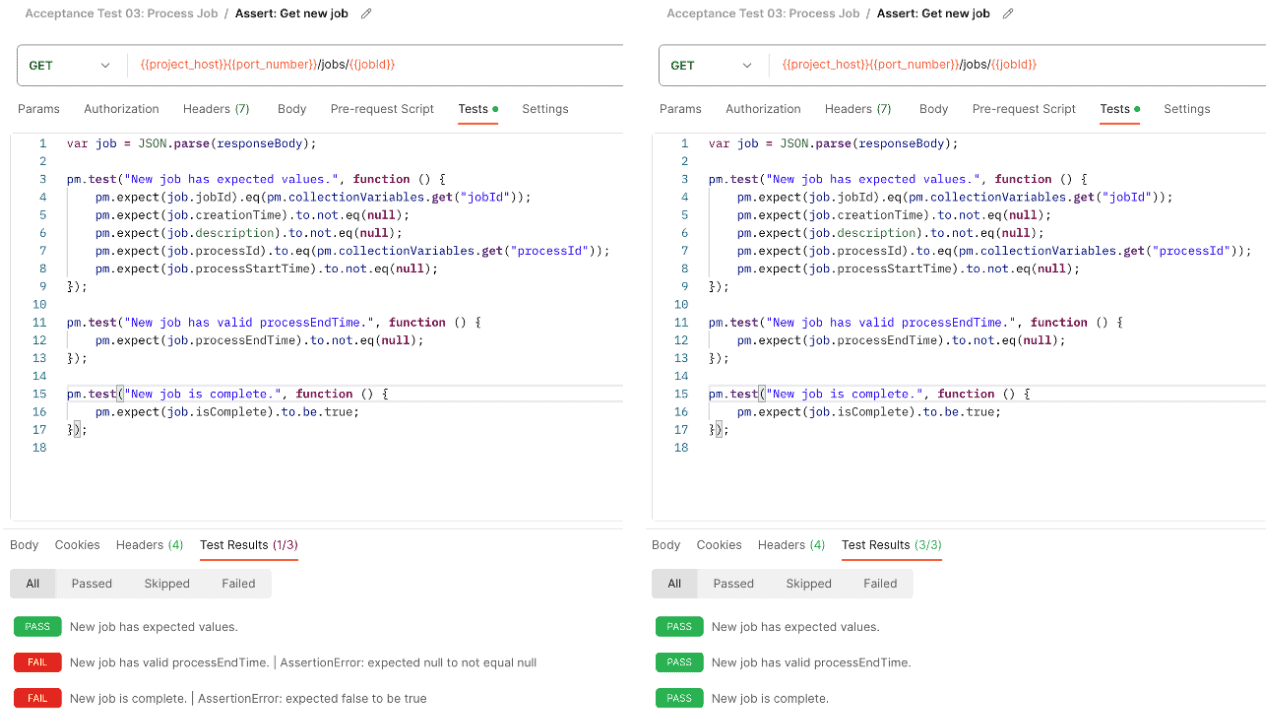Open the GET method dropdown in left panel
Viewport: 1280px width, 720px height.
pyautogui.click(x=70, y=65)
